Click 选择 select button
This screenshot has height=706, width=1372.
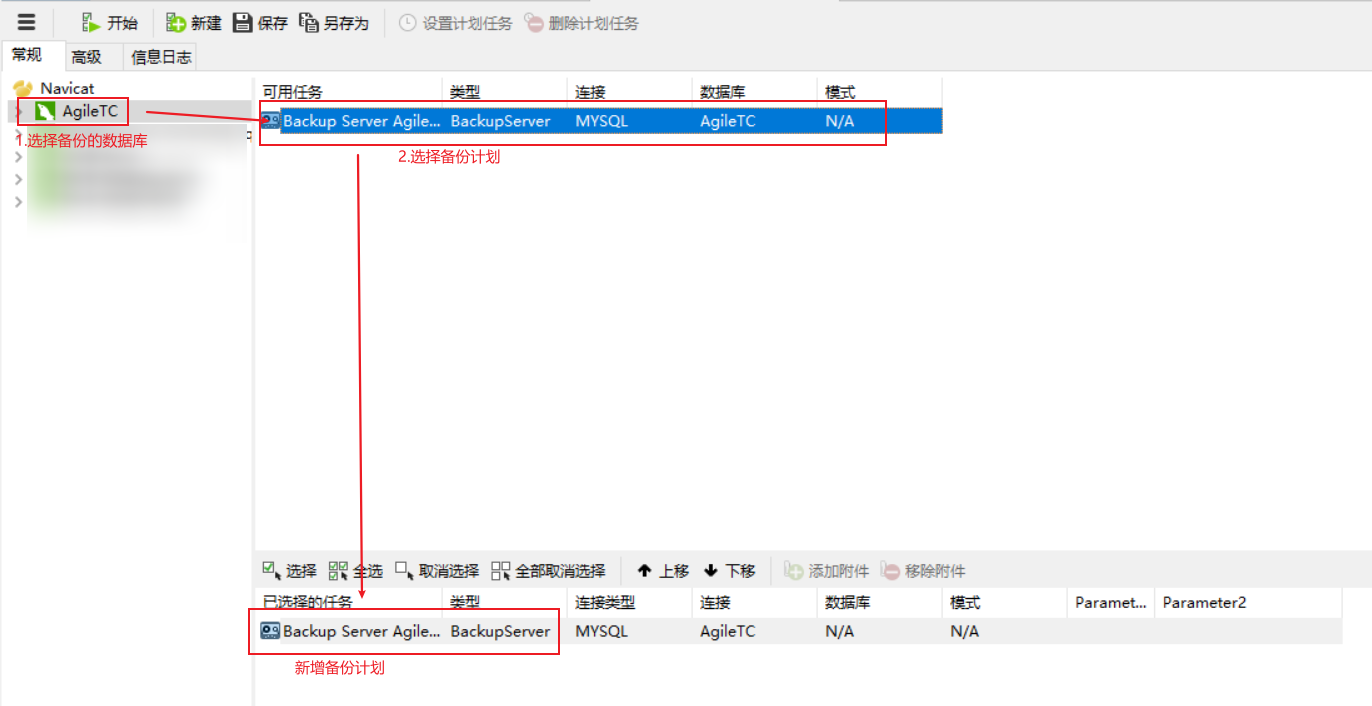coord(289,571)
